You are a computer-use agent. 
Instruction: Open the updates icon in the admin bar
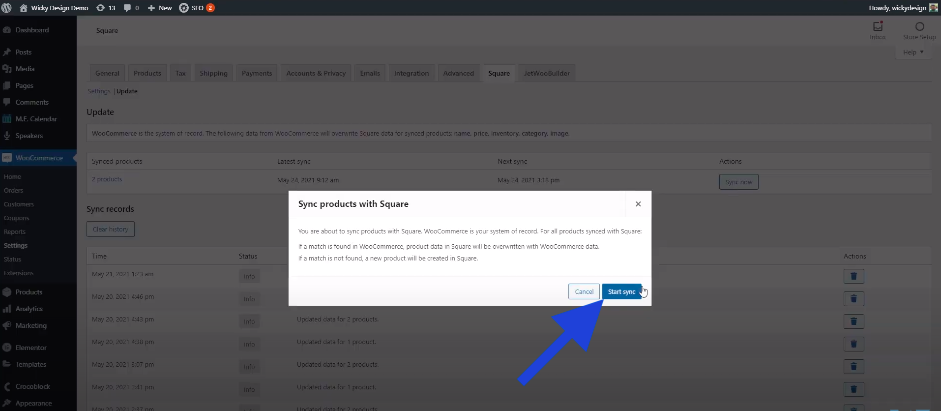pos(104,7)
